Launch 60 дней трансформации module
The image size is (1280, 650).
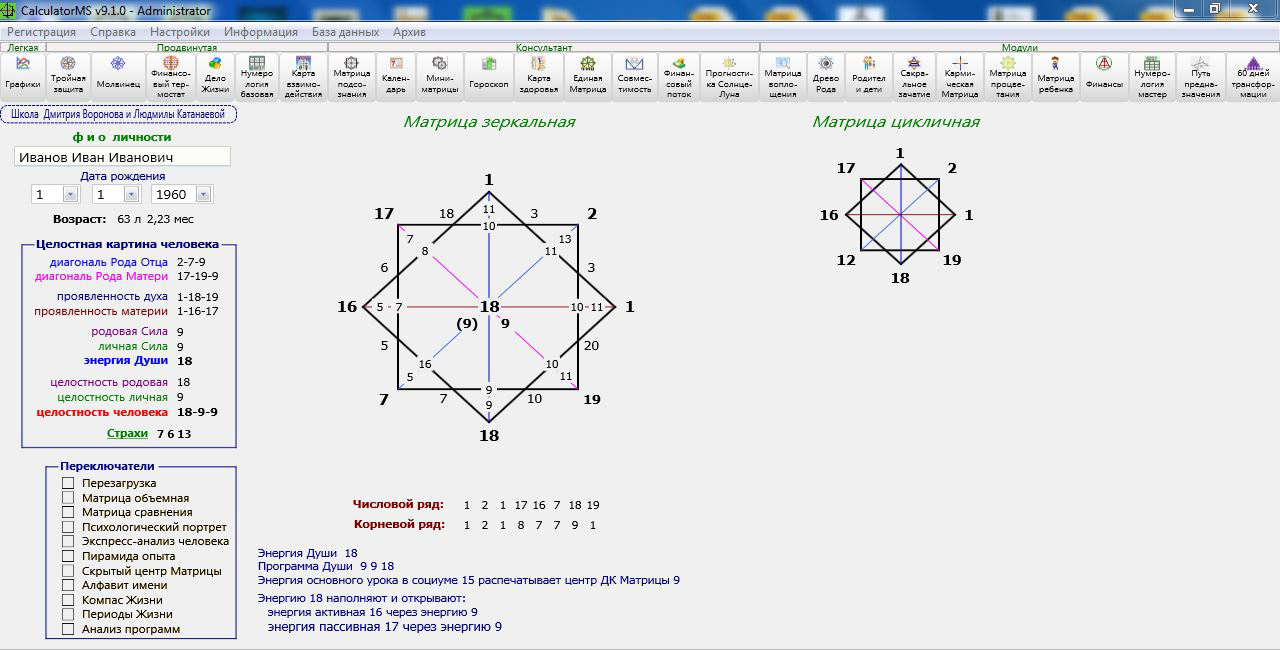1253,76
